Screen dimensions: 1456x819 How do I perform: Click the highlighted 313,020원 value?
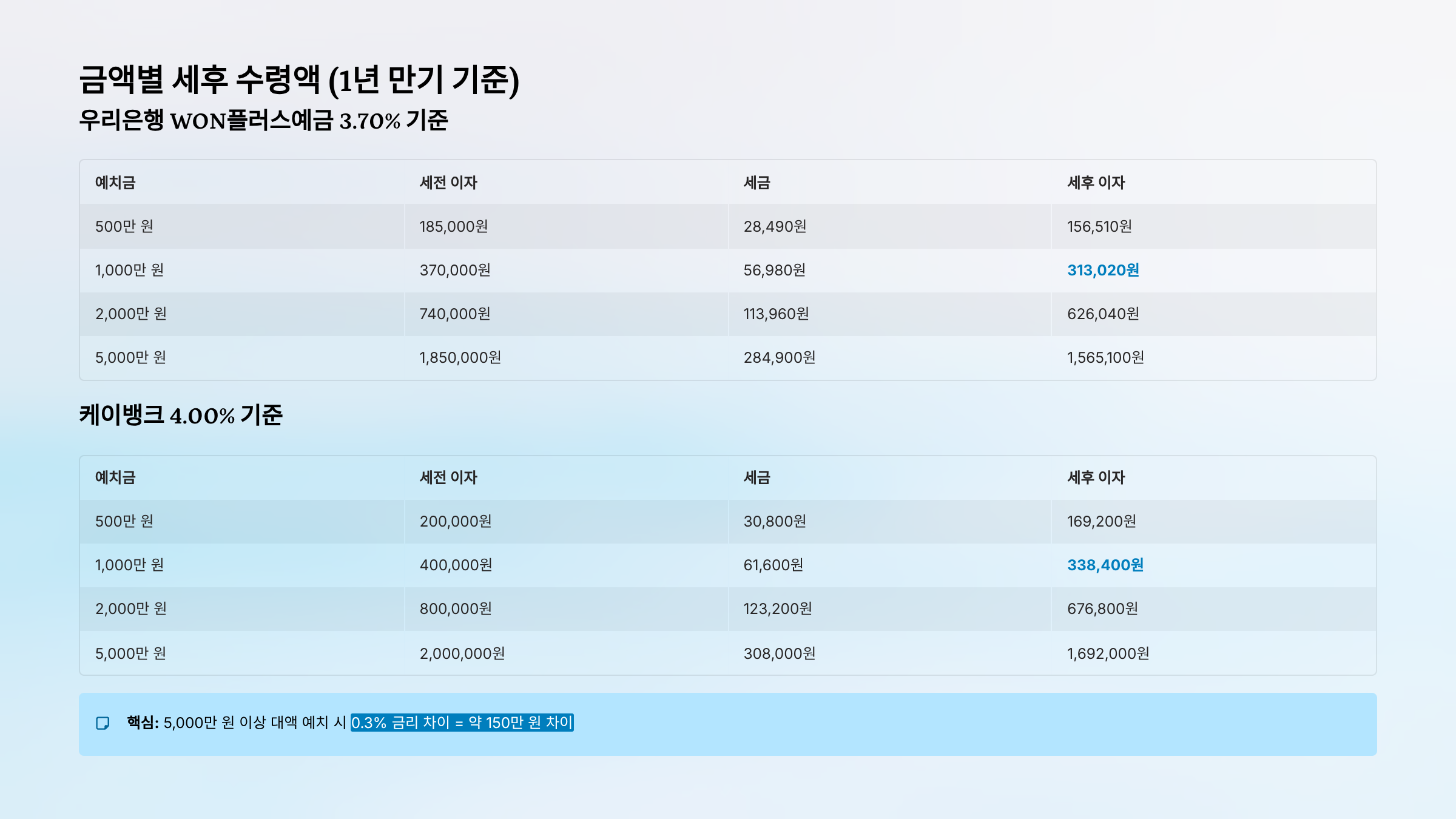[1103, 270]
